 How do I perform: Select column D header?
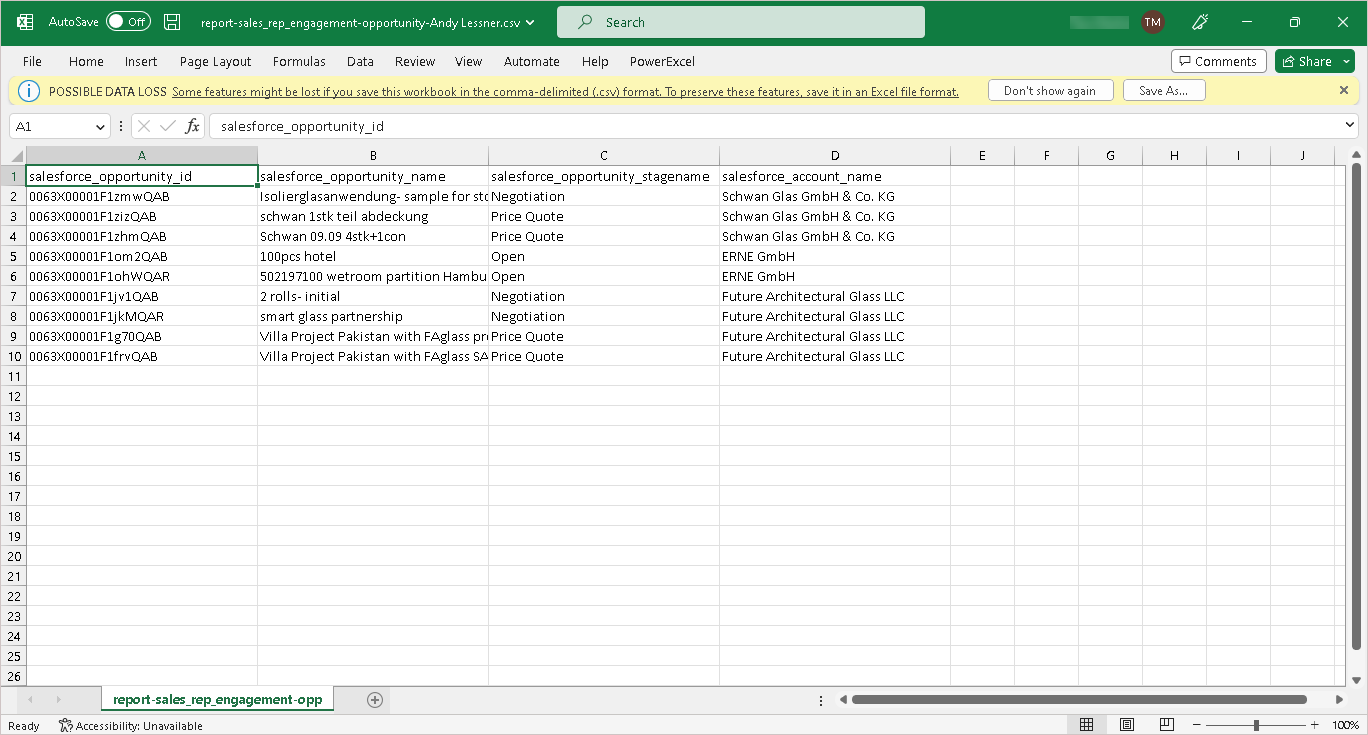coord(835,156)
